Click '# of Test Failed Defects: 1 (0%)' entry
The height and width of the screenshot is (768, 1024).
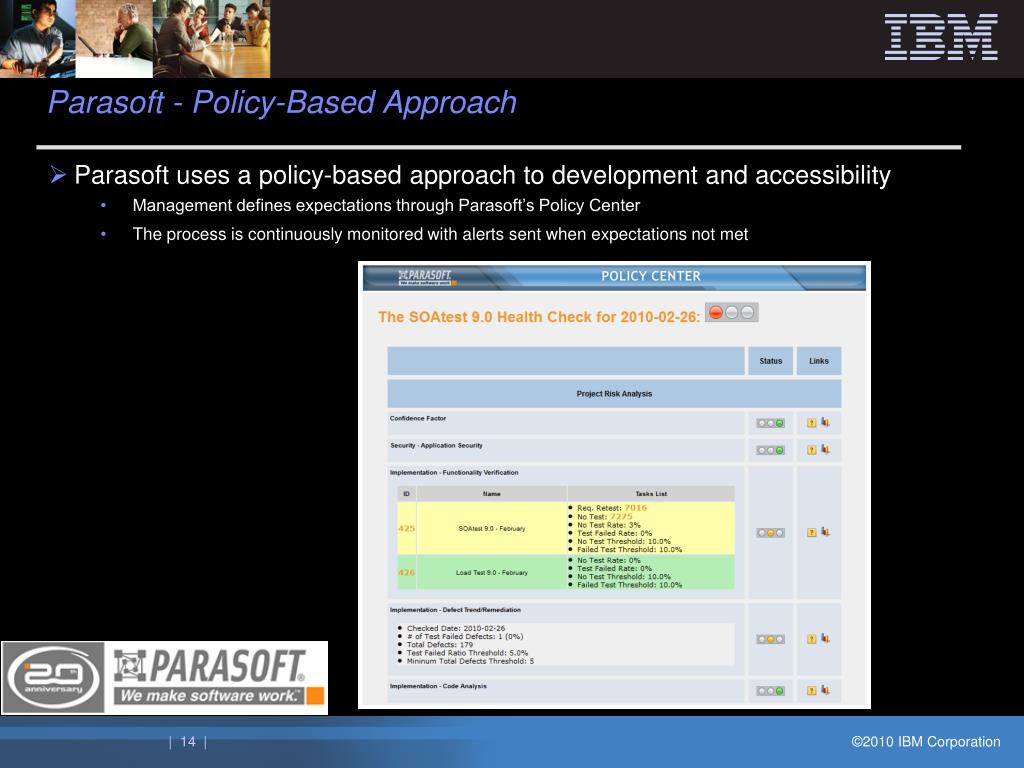[x=465, y=637]
